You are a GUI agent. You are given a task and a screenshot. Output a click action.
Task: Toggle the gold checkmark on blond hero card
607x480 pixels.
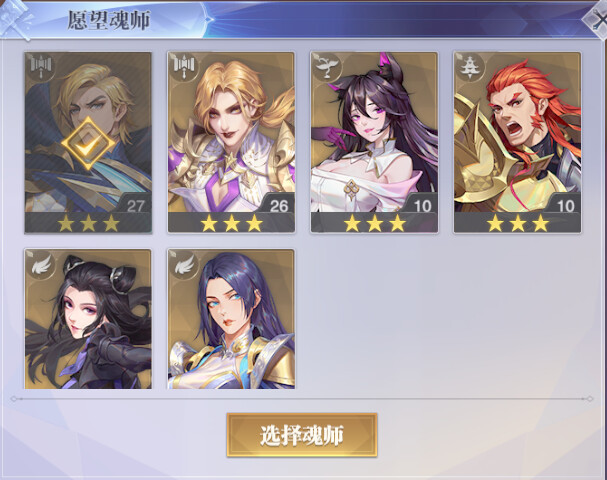(88, 144)
